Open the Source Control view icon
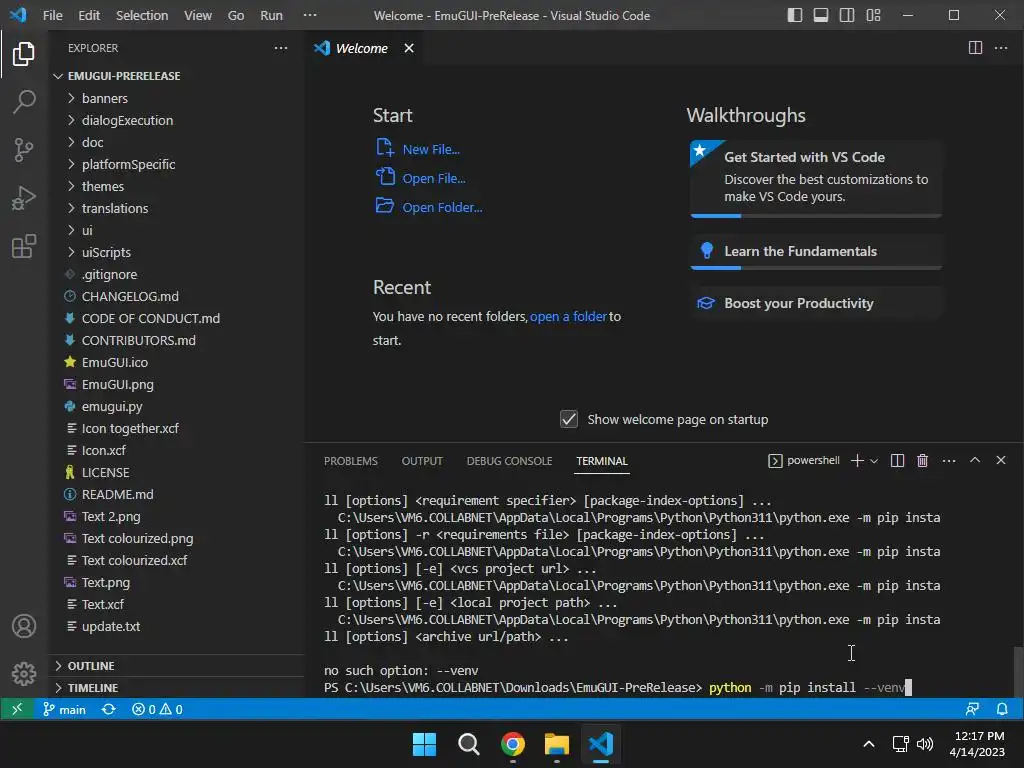The height and width of the screenshot is (768, 1024). (24, 150)
